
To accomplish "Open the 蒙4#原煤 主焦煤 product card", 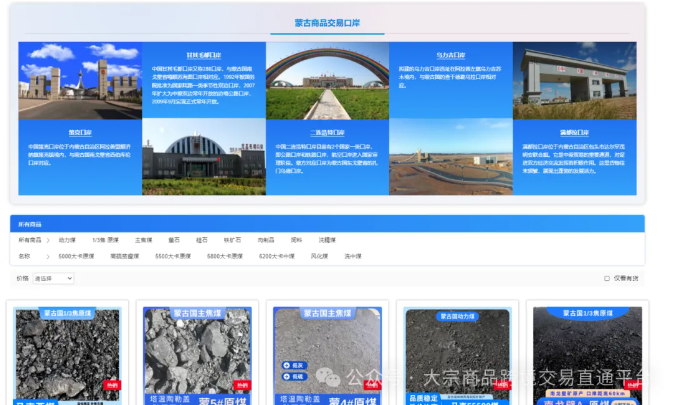I will (x=327, y=355).
